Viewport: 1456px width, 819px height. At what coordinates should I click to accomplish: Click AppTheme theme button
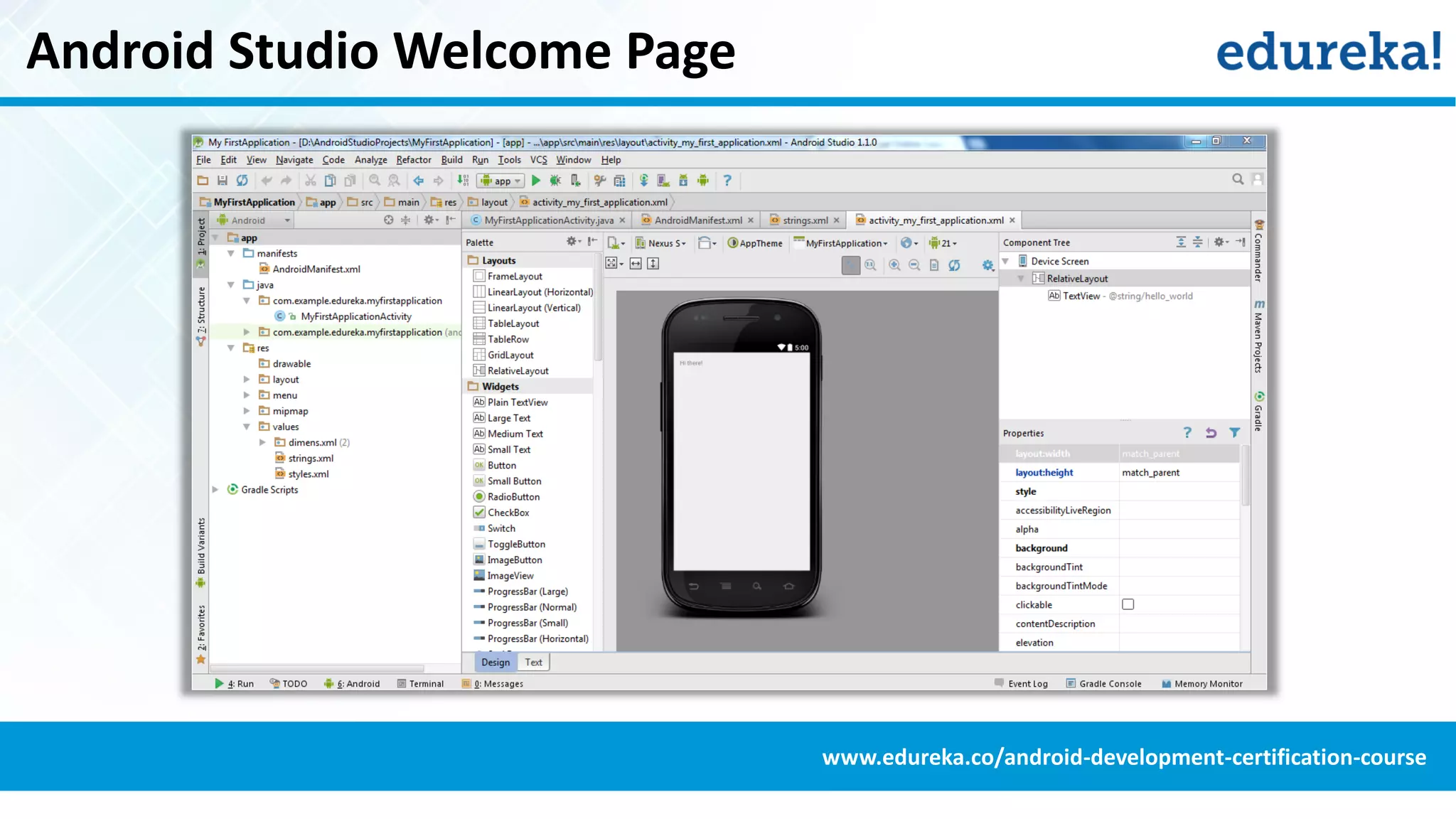coord(754,243)
